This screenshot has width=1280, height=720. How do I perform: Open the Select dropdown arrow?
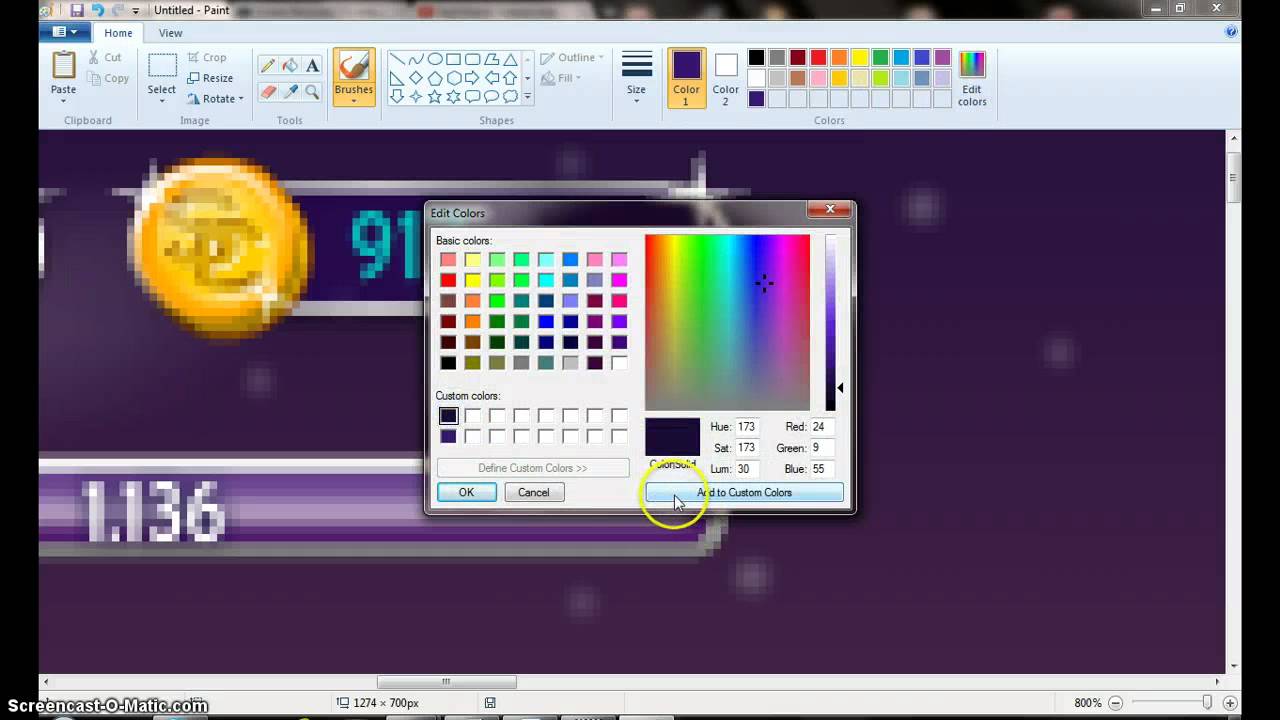162,101
